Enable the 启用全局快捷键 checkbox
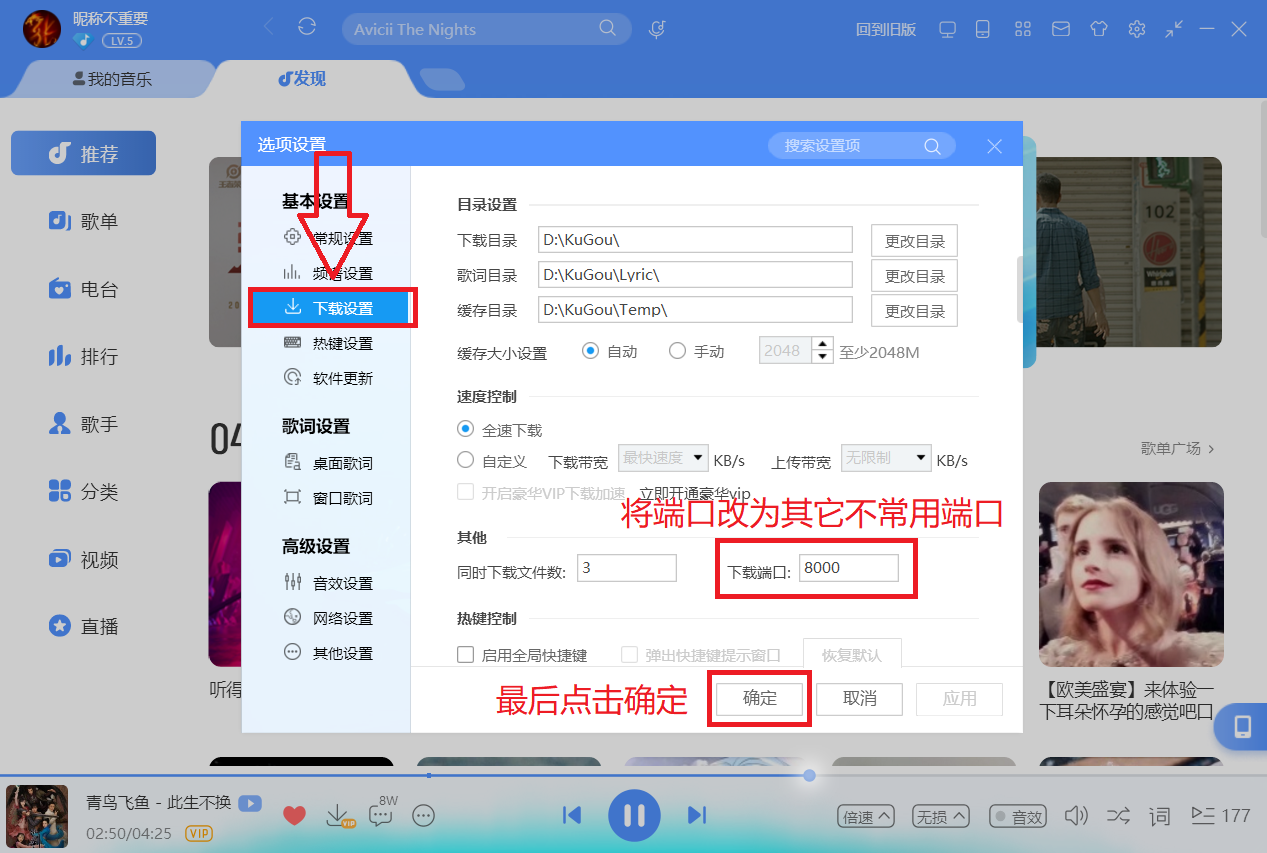This screenshot has width=1267, height=853. pyautogui.click(x=465, y=653)
